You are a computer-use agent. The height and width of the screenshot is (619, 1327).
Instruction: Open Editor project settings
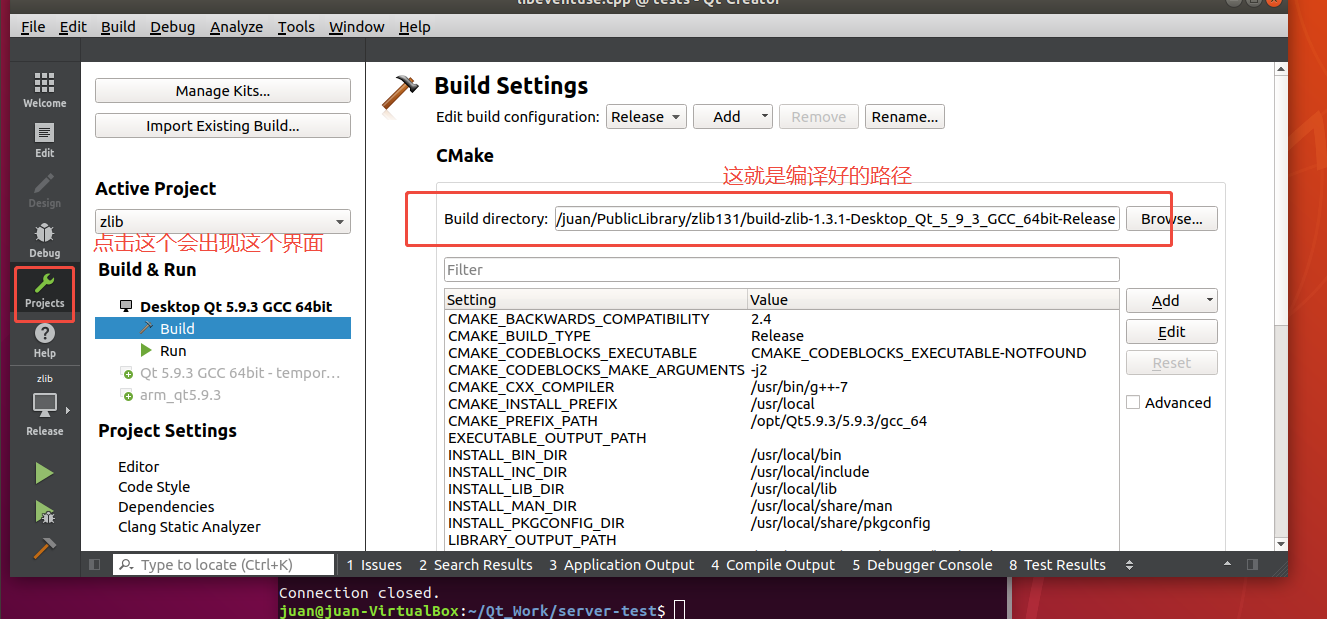139,467
